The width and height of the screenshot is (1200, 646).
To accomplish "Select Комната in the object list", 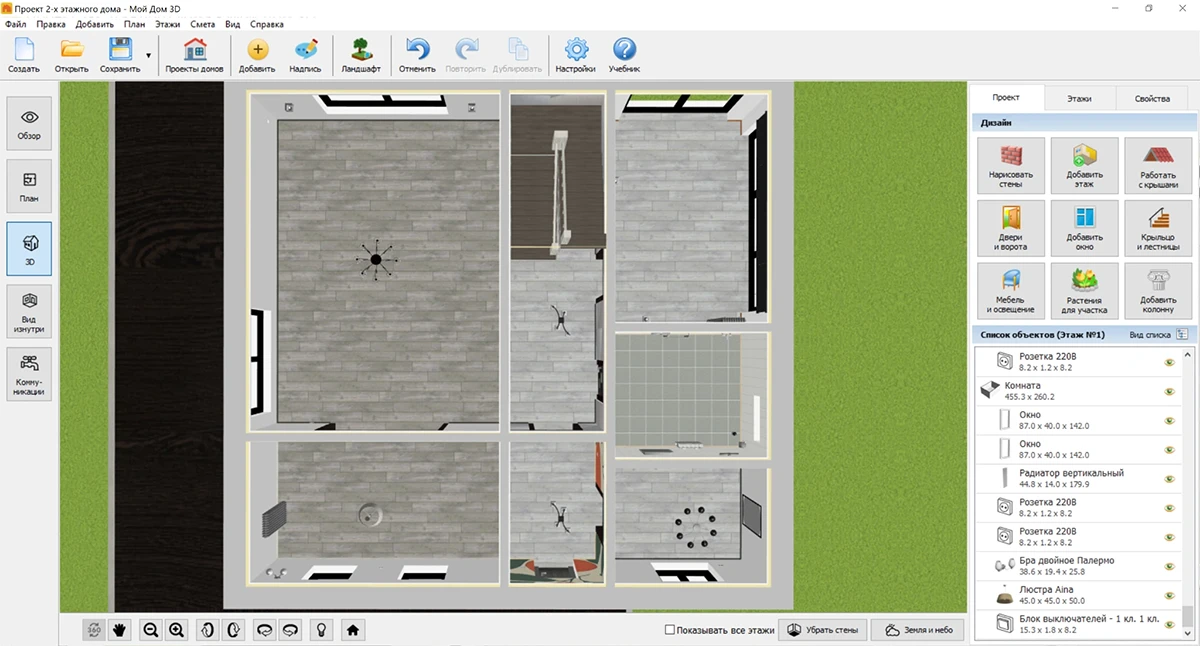I will pos(1076,391).
